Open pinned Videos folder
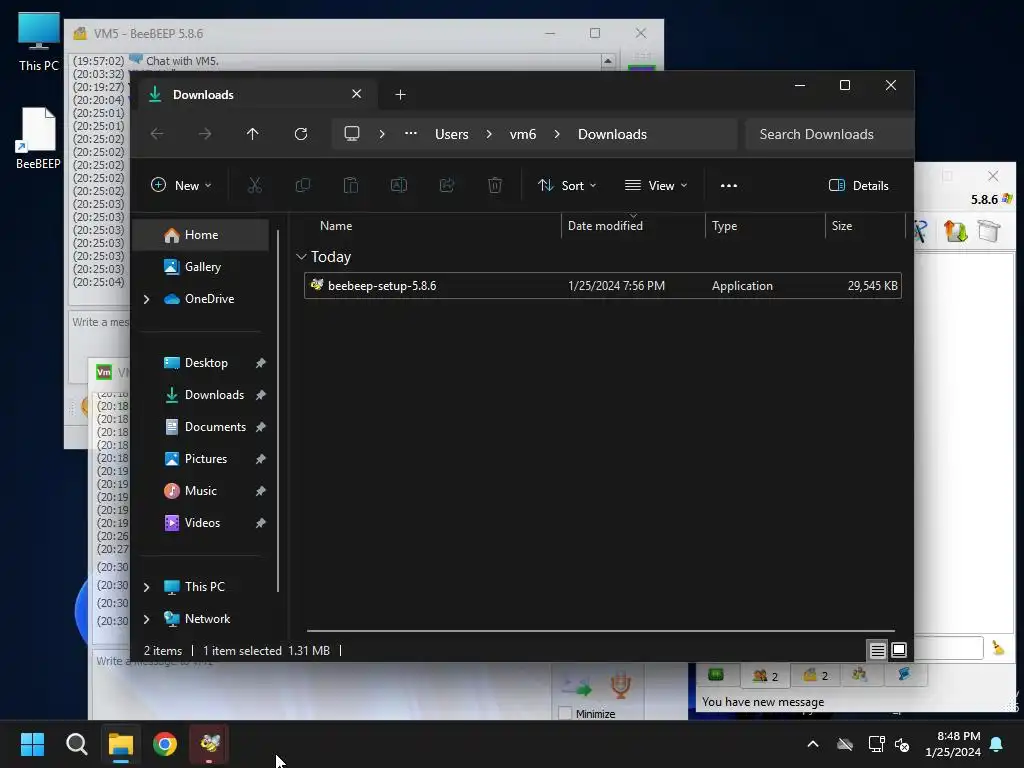Image resolution: width=1024 pixels, height=768 pixels. point(202,522)
